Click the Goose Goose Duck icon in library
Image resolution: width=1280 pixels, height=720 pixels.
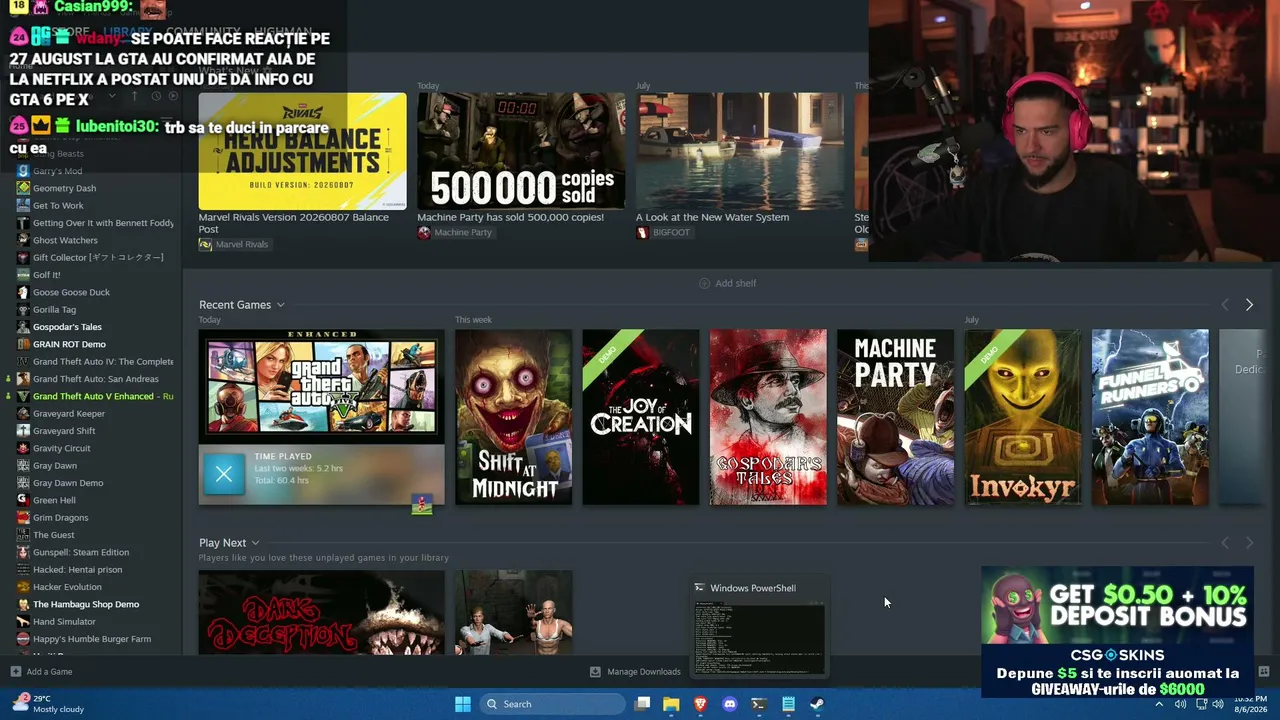click(23, 292)
